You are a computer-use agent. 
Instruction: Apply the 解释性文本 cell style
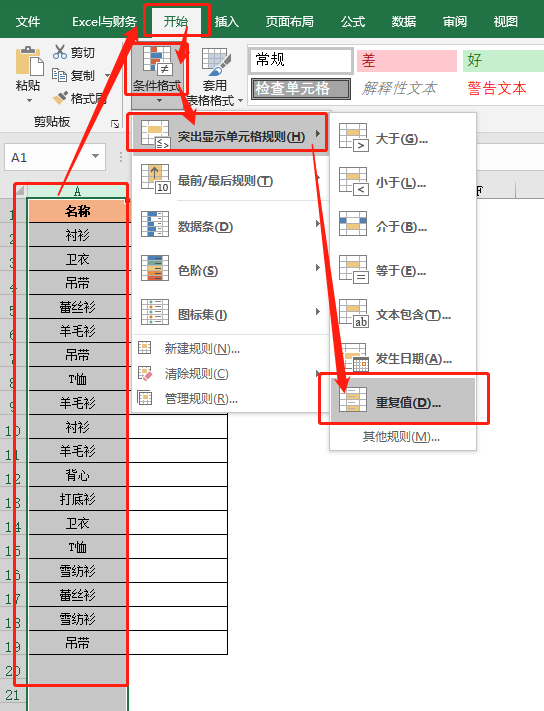pyautogui.click(x=399, y=88)
